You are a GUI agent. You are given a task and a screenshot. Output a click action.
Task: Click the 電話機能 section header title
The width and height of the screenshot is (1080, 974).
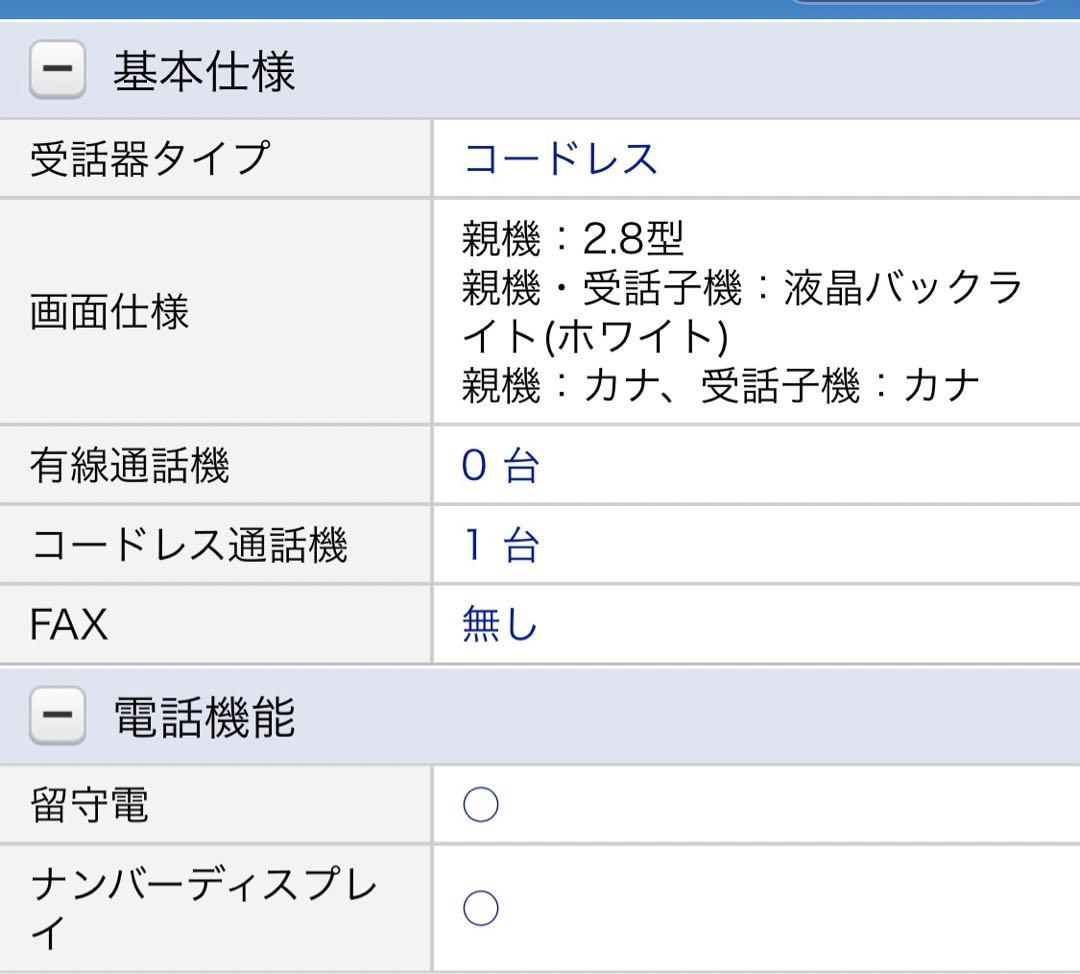pos(204,719)
